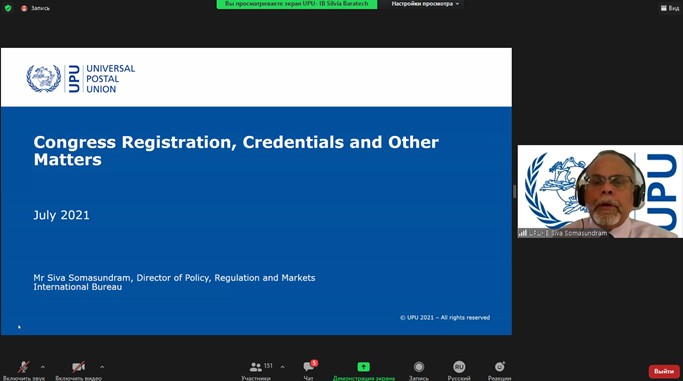Click 'International Bureau' text on slide
This screenshot has width=683, height=381.
point(78,287)
